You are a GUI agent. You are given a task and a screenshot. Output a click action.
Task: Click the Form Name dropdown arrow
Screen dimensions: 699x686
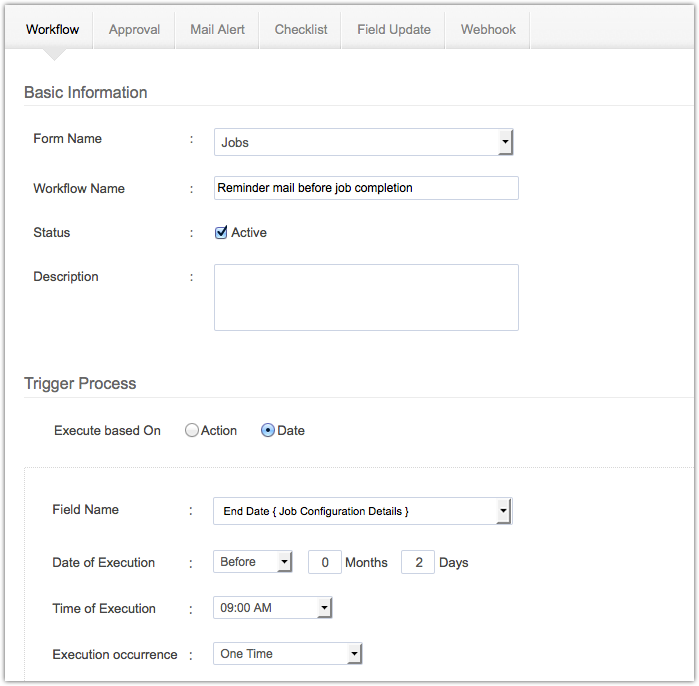[505, 142]
